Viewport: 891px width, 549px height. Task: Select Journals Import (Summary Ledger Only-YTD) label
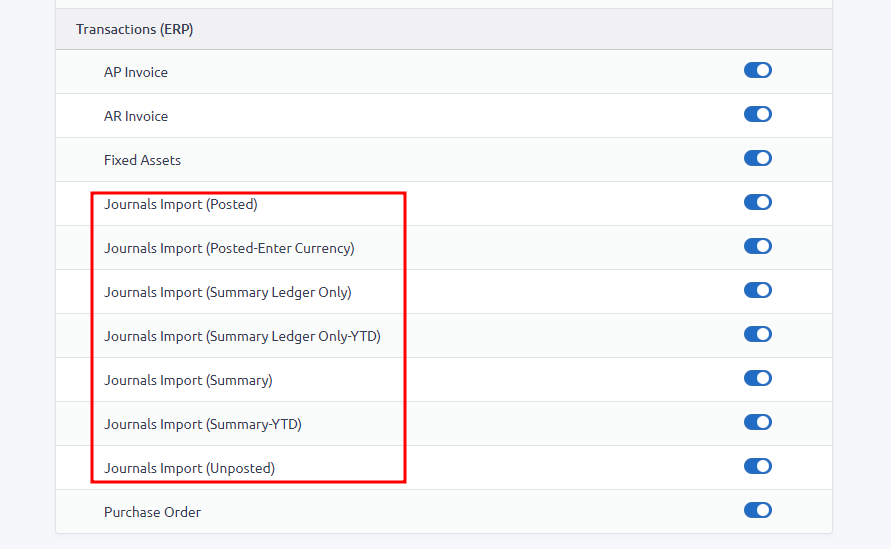(242, 336)
